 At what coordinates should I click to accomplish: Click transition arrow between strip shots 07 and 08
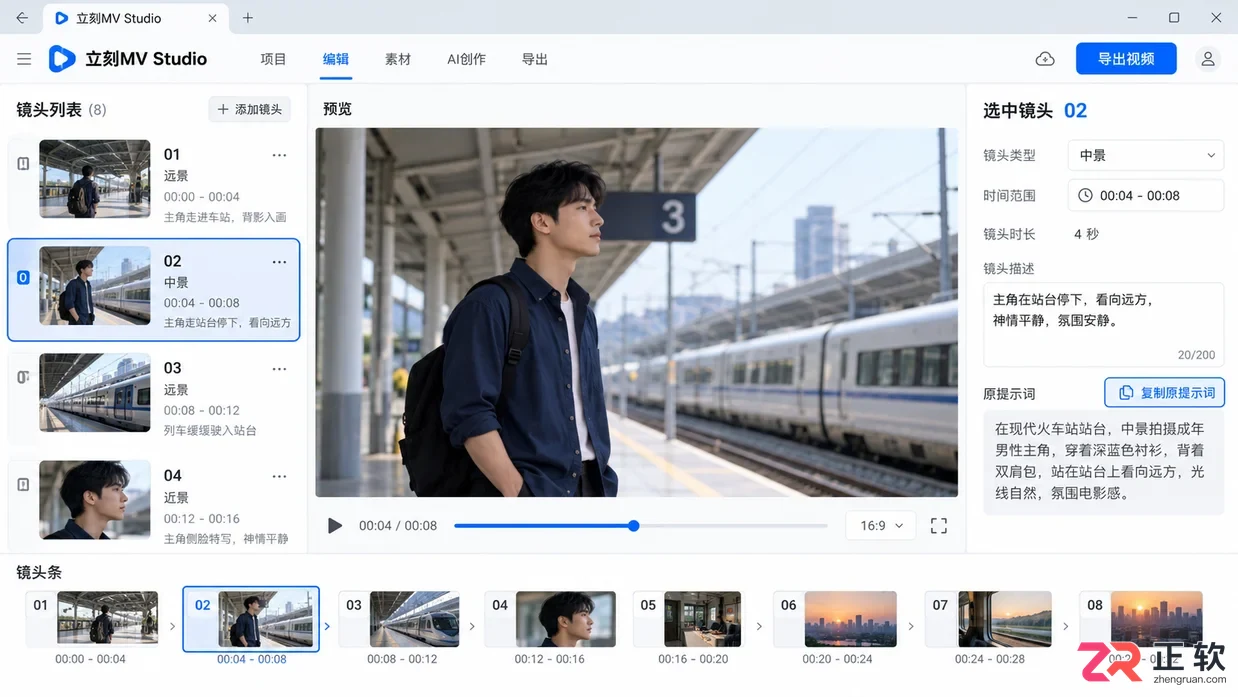click(x=1066, y=627)
